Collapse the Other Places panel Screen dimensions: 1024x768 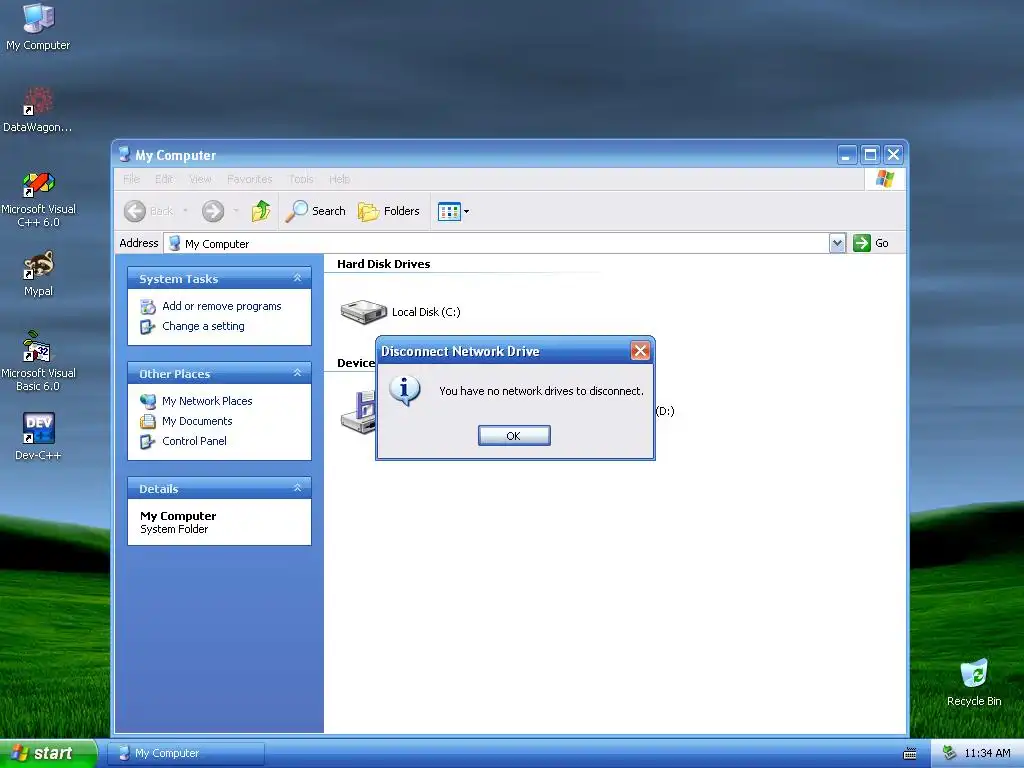coord(297,373)
